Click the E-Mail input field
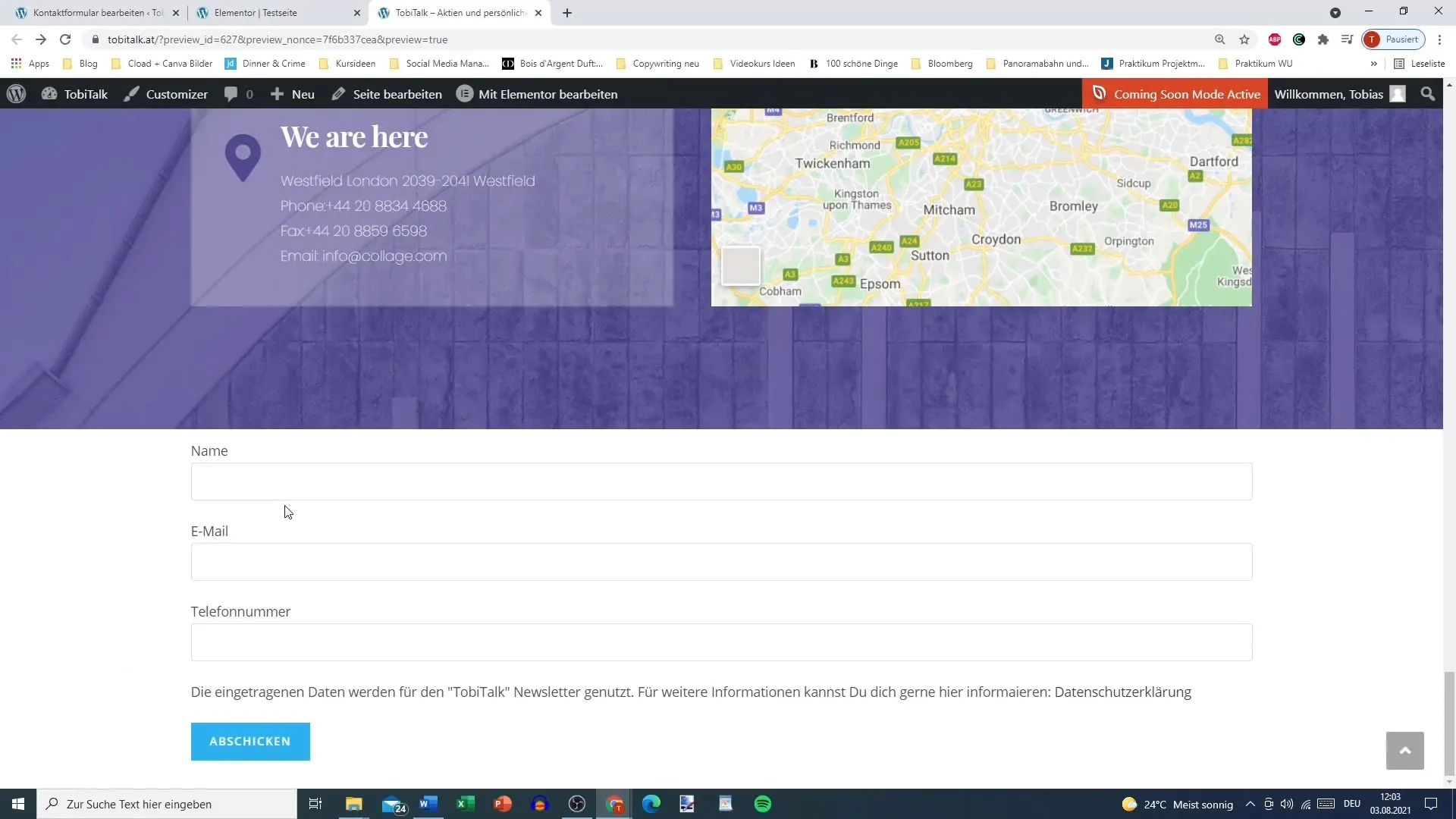Image resolution: width=1456 pixels, height=819 pixels. [721, 562]
